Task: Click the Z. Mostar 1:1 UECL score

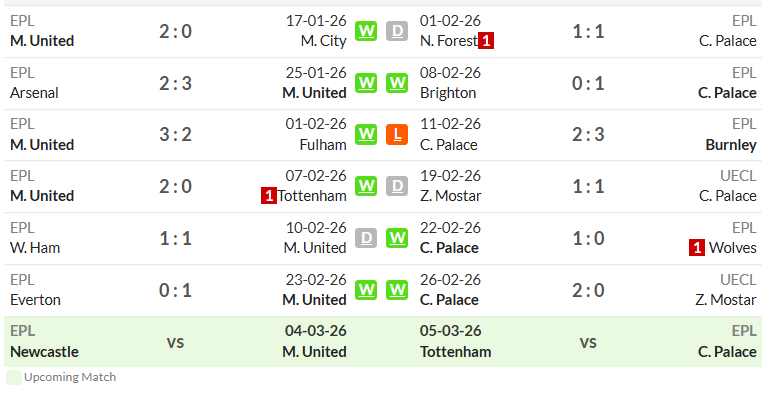Action: coord(588,186)
